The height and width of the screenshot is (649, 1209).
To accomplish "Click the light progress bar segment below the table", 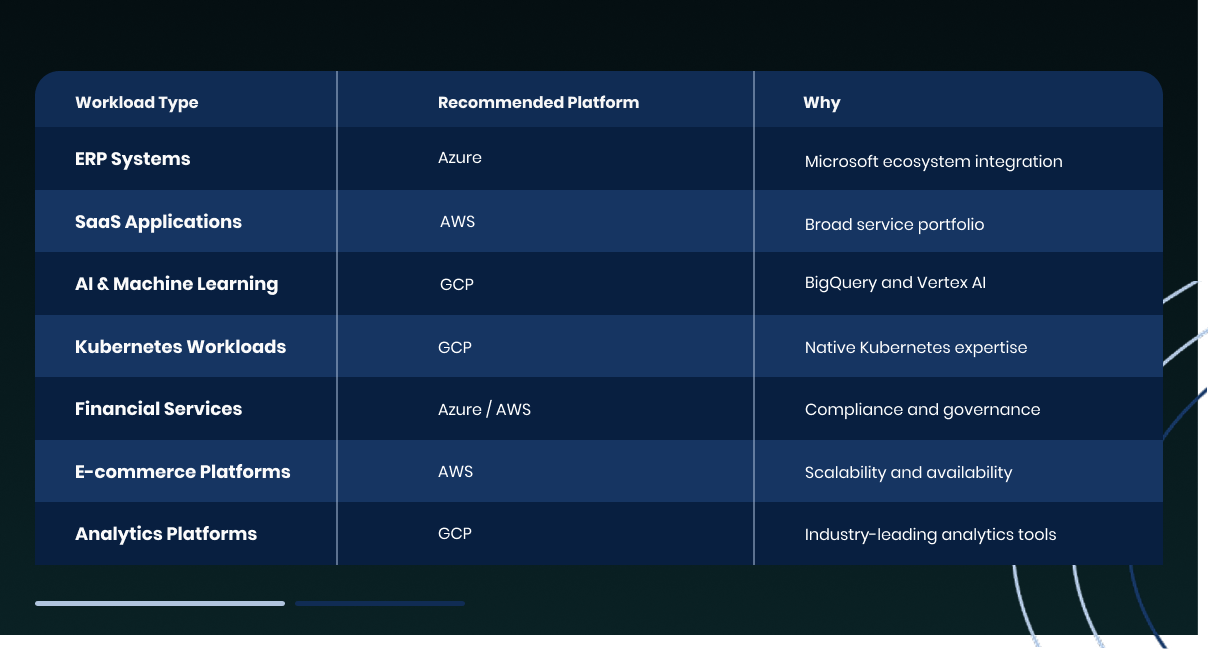I will coord(160,603).
